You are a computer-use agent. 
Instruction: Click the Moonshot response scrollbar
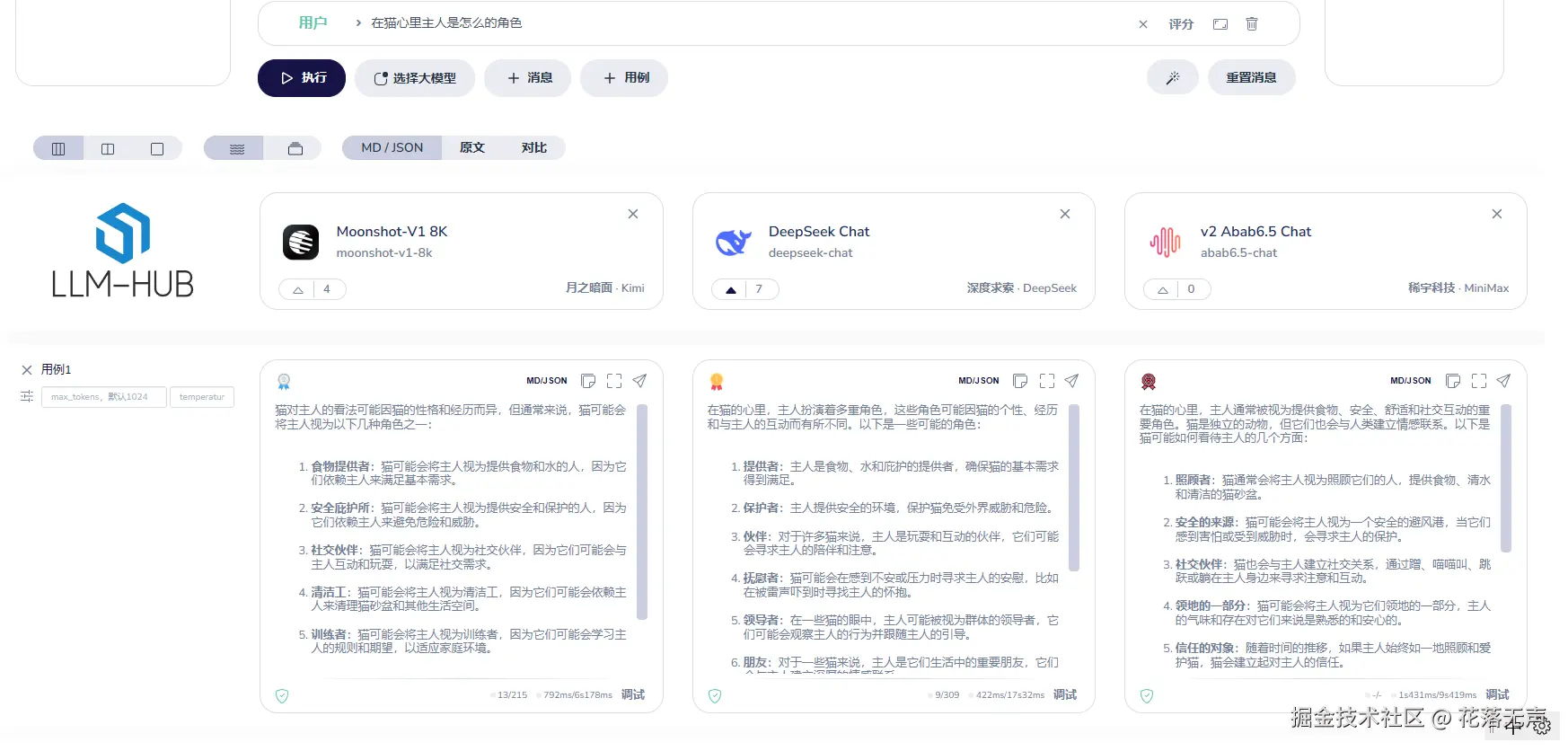(x=642, y=512)
